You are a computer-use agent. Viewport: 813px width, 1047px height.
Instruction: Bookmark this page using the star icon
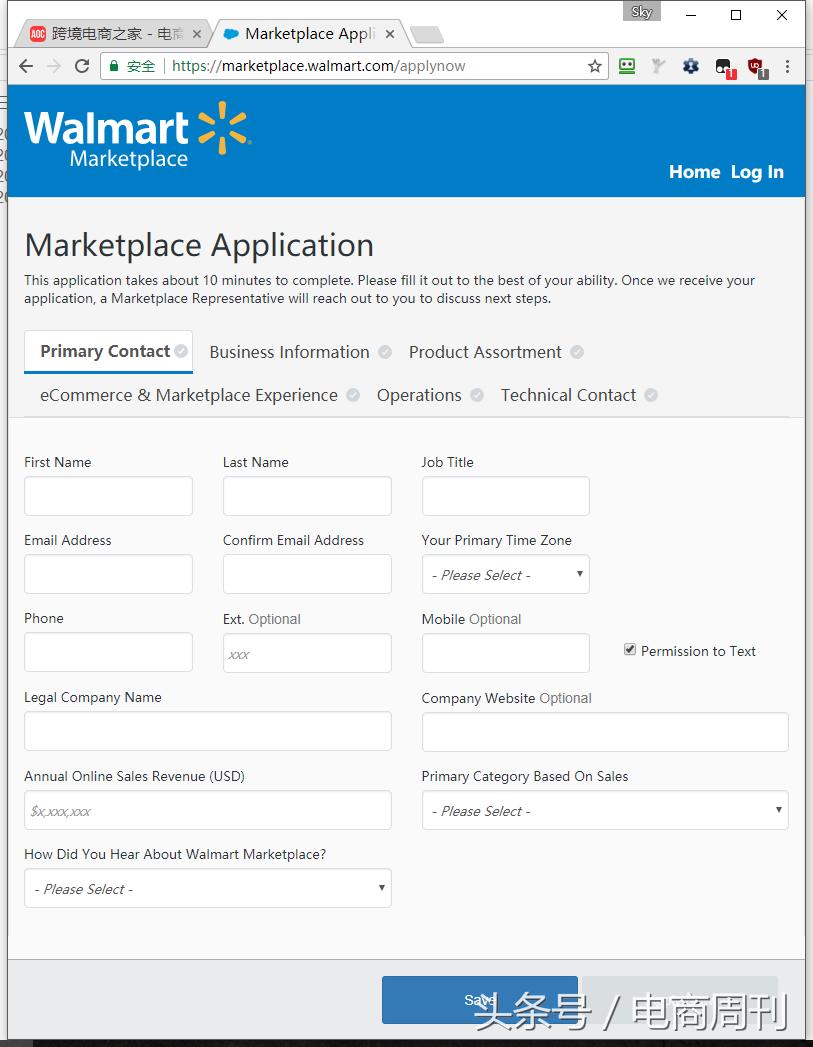click(x=595, y=66)
